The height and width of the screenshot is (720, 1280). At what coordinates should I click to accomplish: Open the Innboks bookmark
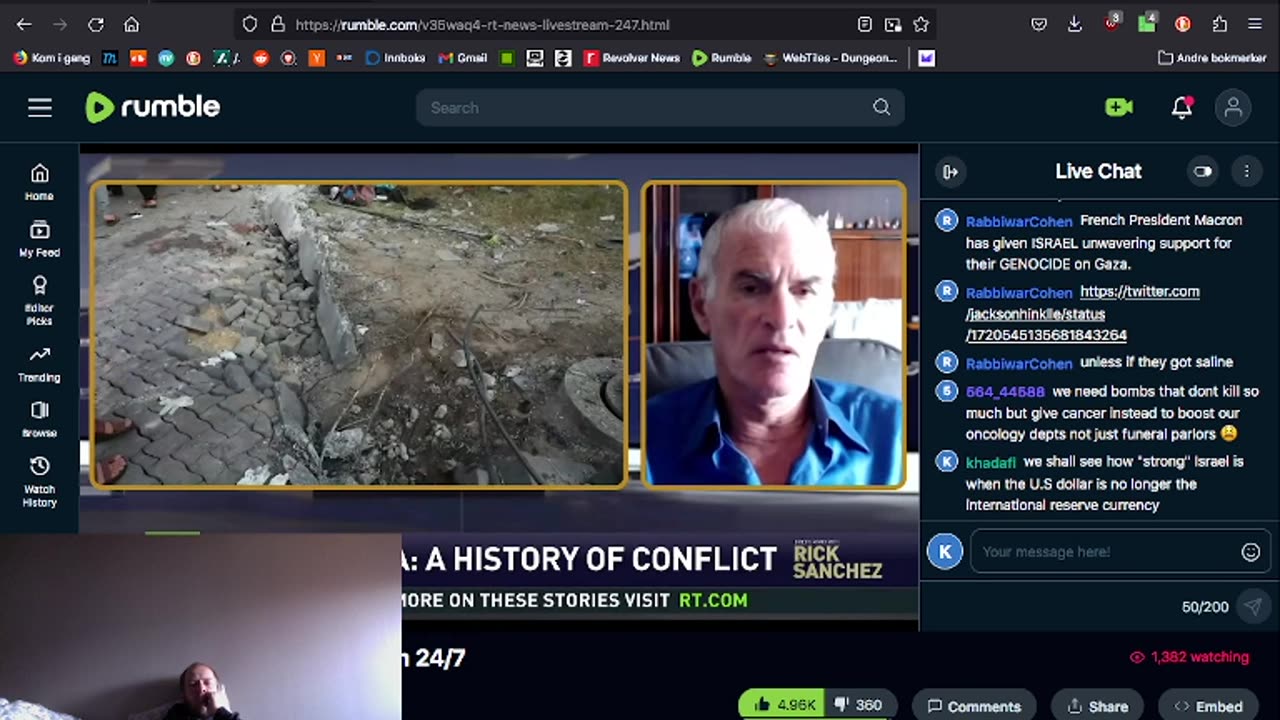[395, 58]
